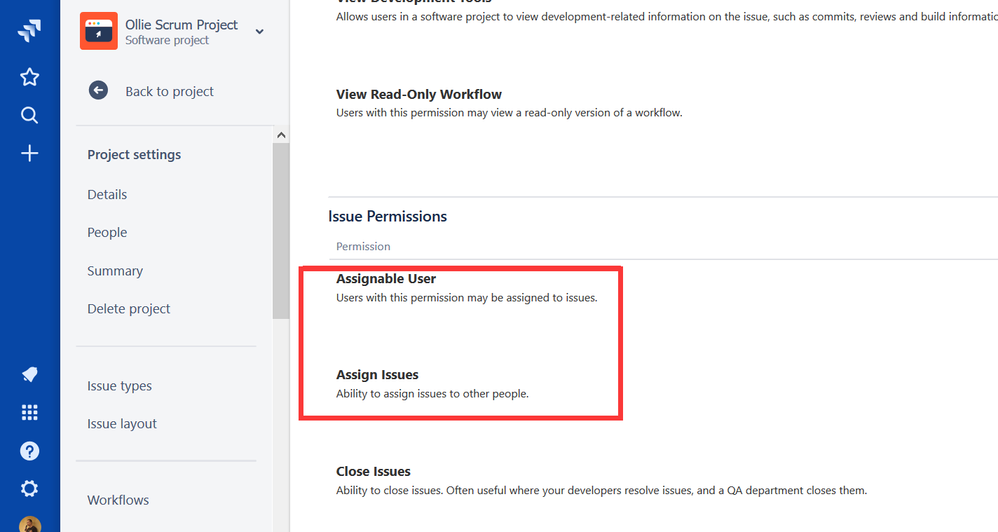This screenshot has width=998, height=532.
Task: Open People settings page
Action: click(x=107, y=233)
